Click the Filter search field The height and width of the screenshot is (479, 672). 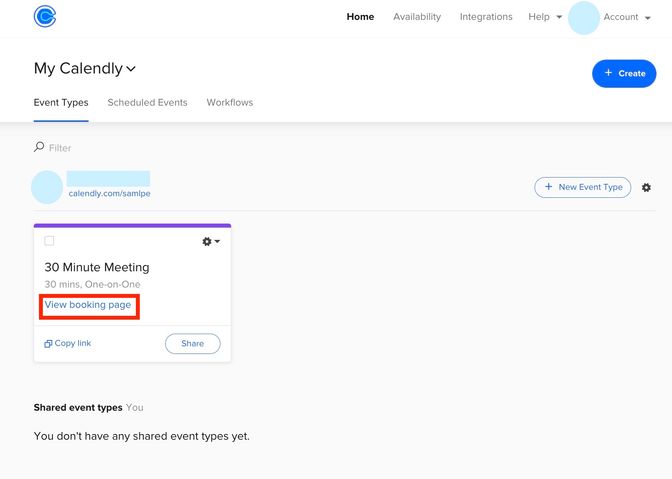coord(60,148)
